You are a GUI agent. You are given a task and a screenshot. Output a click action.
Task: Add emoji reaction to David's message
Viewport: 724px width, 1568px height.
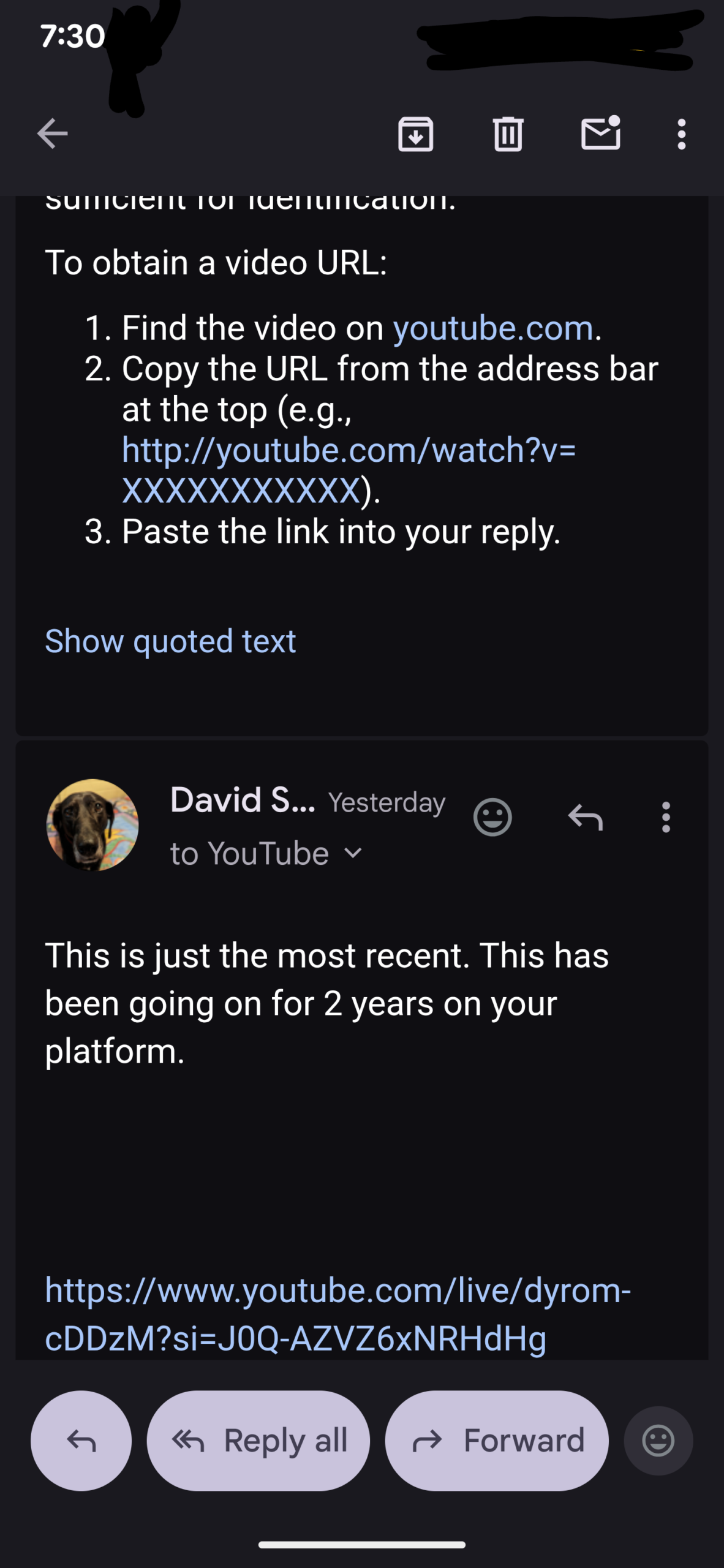click(492, 817)
